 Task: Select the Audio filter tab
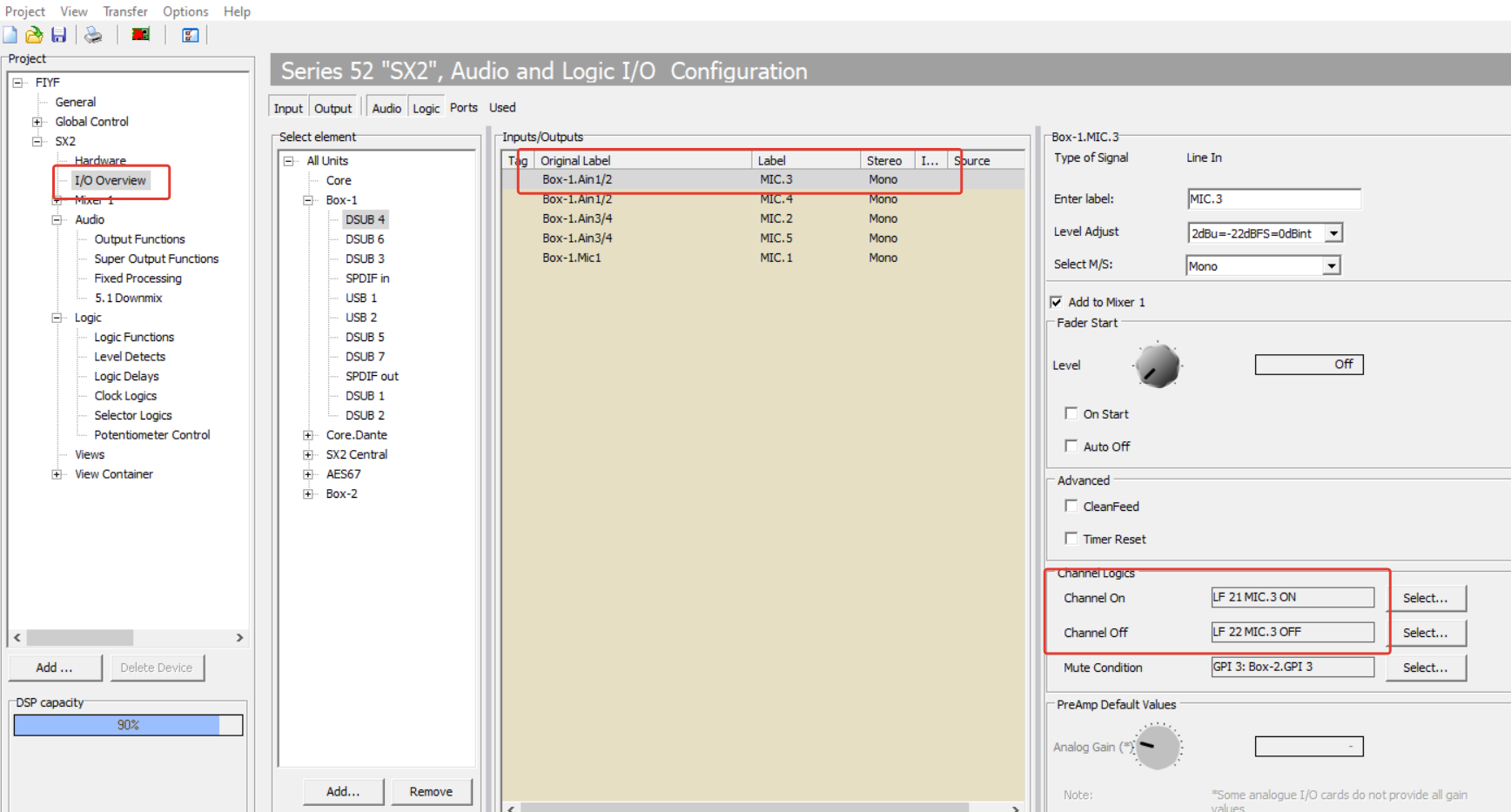pyautogui.click(x=386, y=108)
